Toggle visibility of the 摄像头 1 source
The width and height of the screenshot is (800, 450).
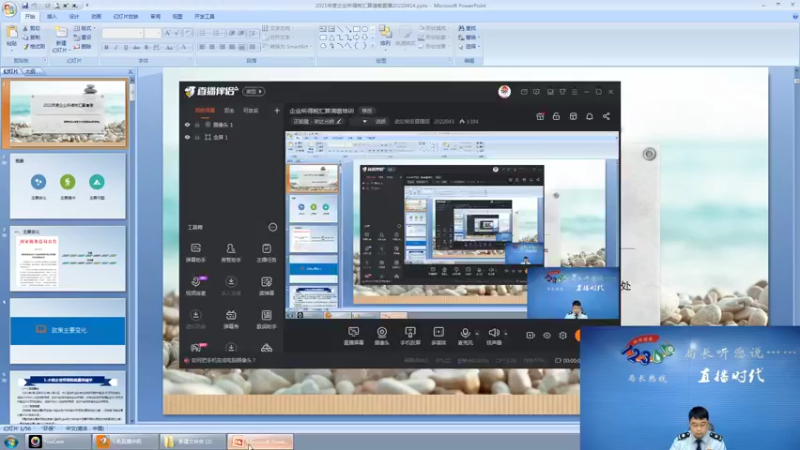click(187, 124)
